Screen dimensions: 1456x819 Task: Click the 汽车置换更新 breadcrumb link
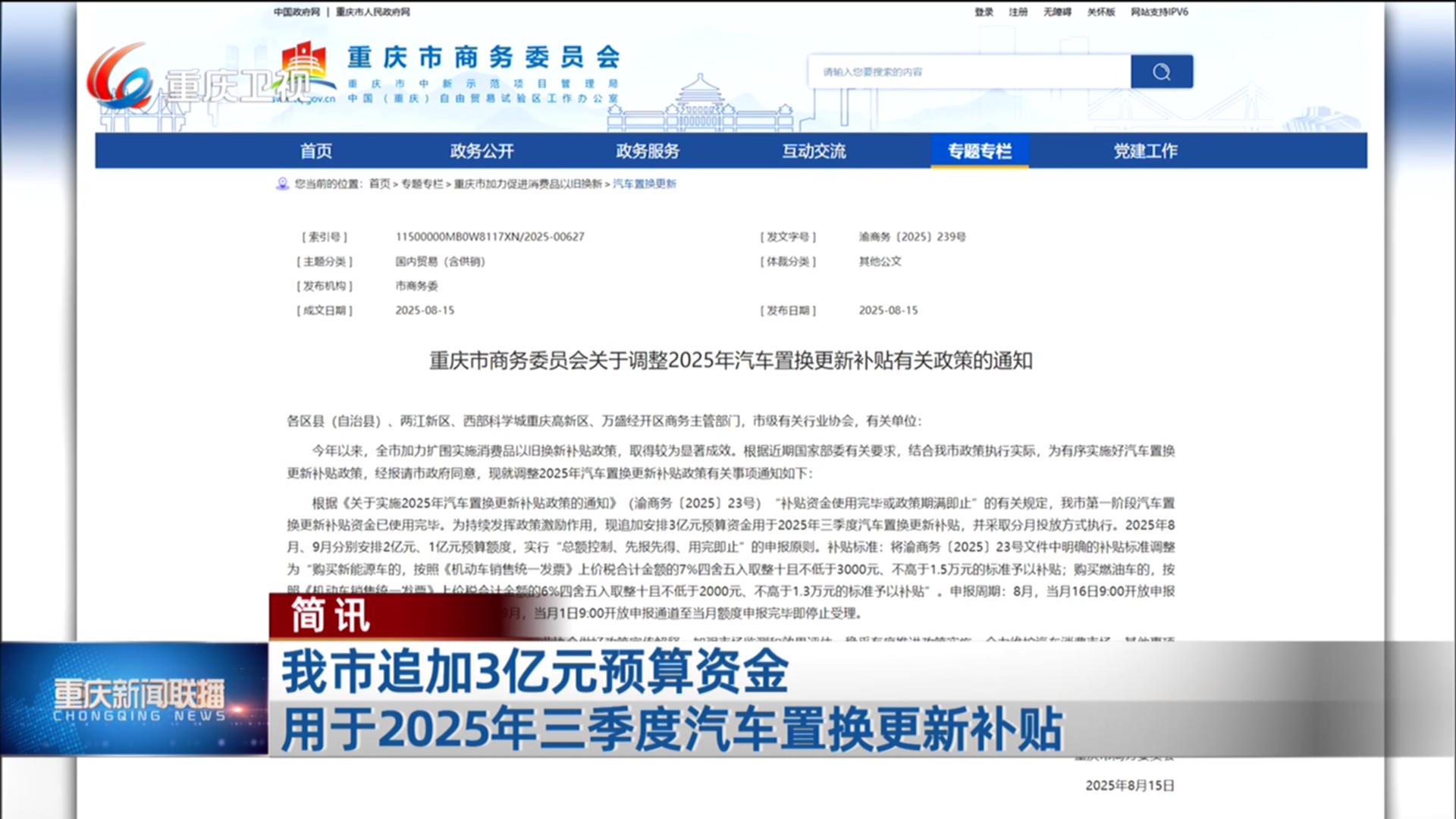pyautogui.click(x=644, y=184)
